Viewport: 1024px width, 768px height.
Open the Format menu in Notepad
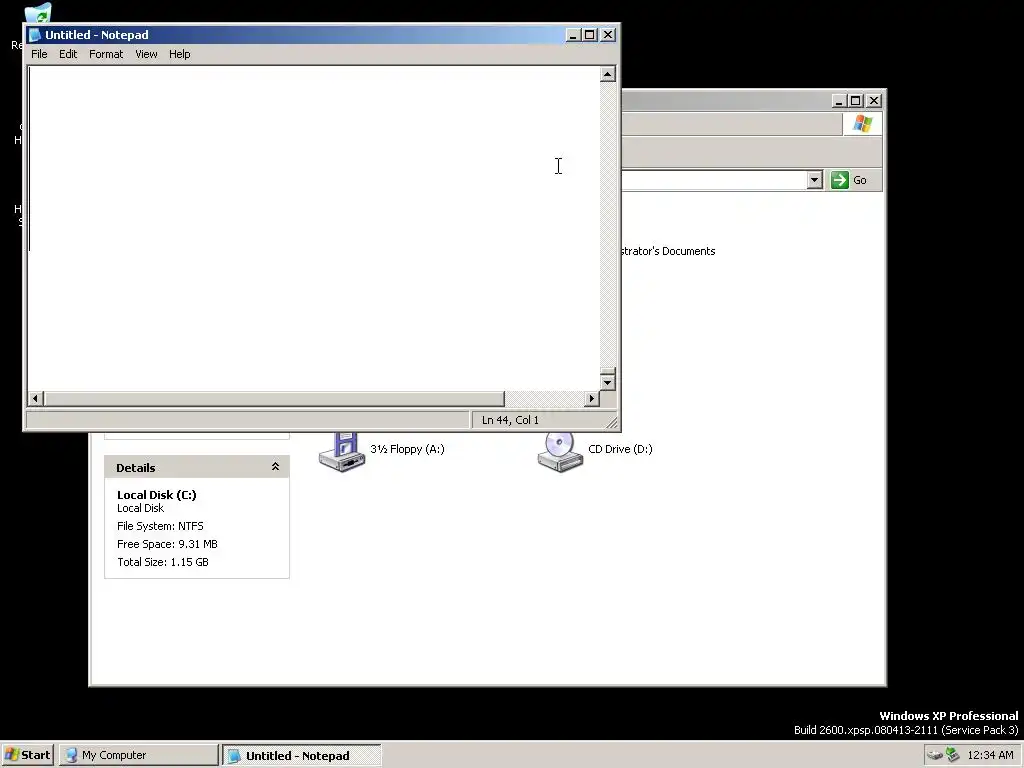(106, 54)
